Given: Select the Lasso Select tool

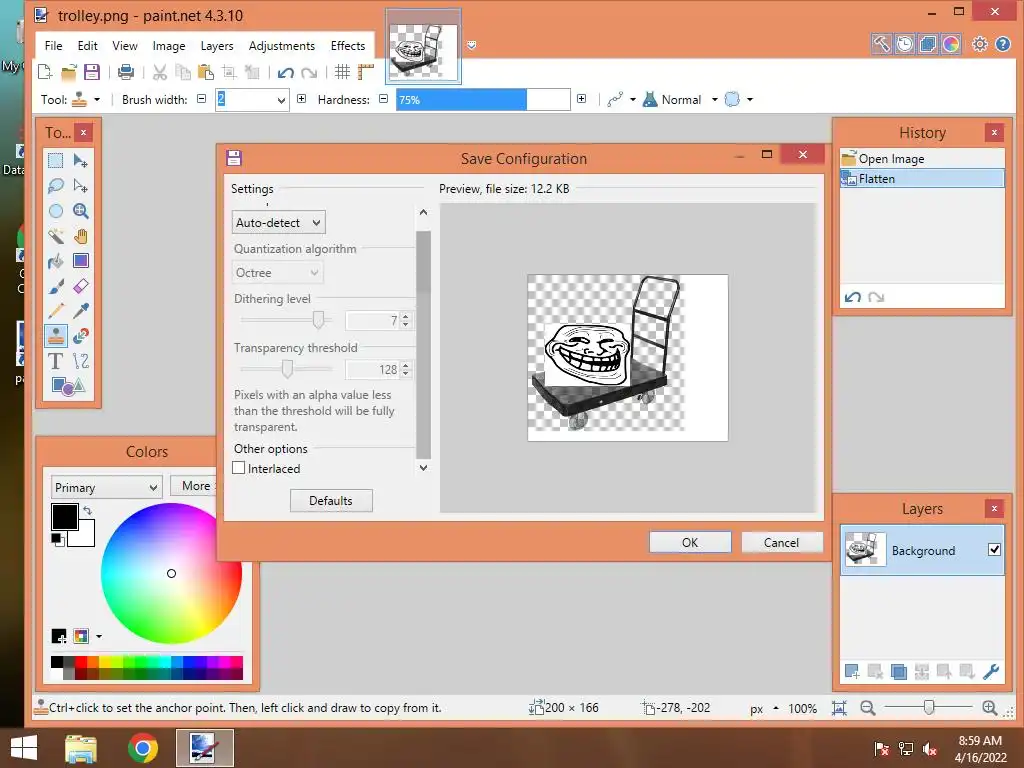Looking at the screenshot, I should [56, 186].
